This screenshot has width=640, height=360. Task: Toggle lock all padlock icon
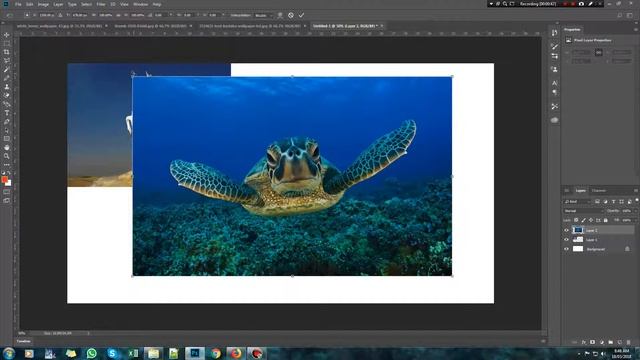point(606,220)
